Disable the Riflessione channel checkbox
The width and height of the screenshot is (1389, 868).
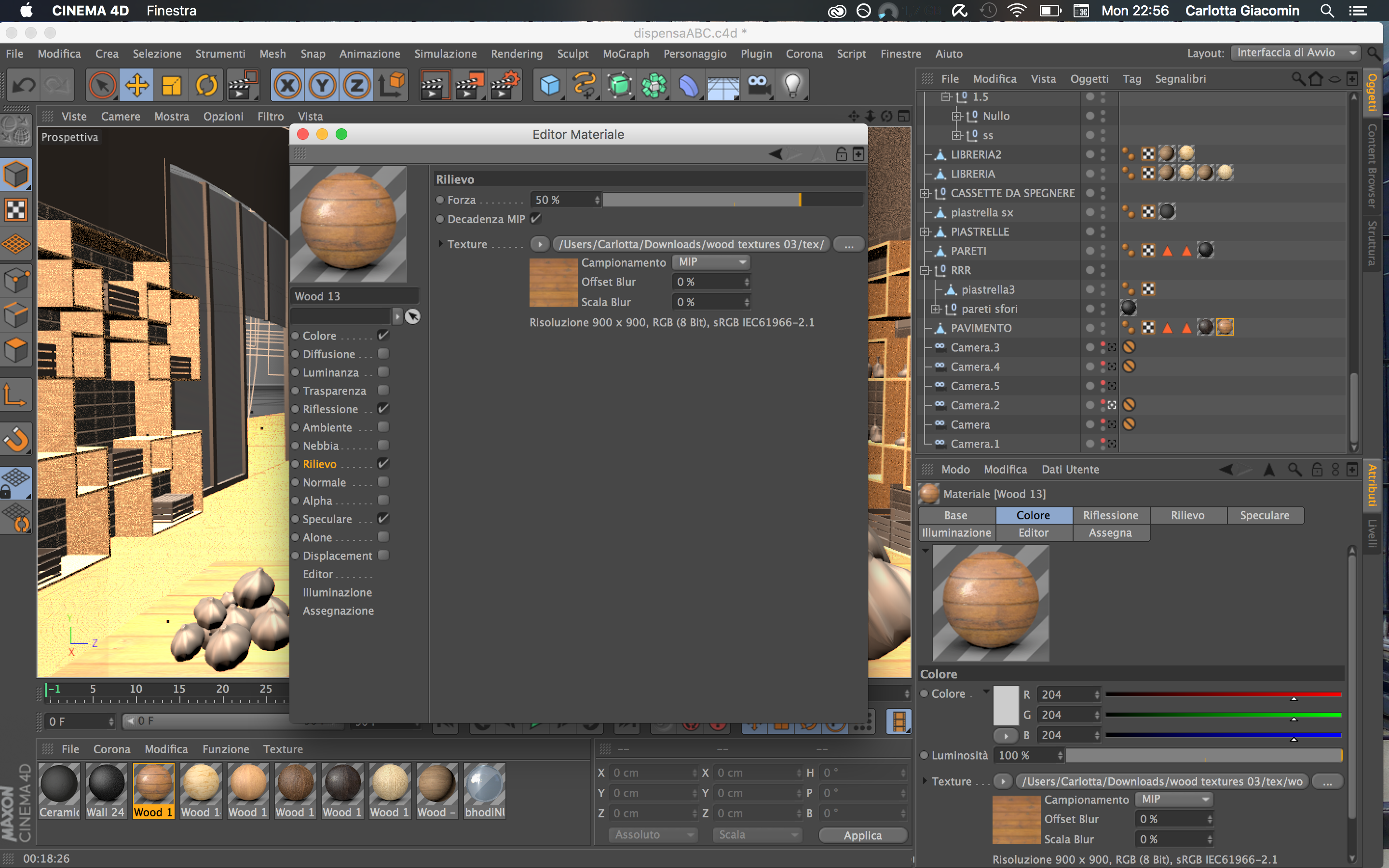pyautogui.click(x=383, y=409)
